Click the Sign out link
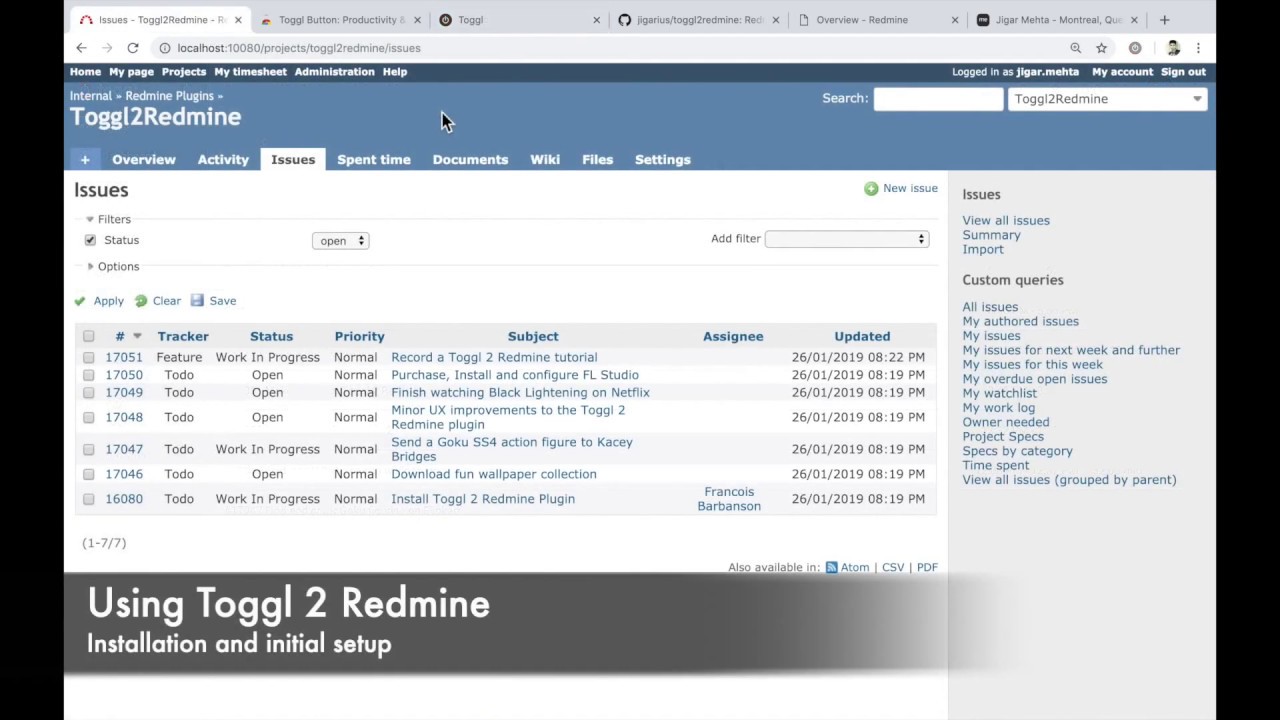The width and height of the screenshot is (1280, 720). pos(1183,72)
